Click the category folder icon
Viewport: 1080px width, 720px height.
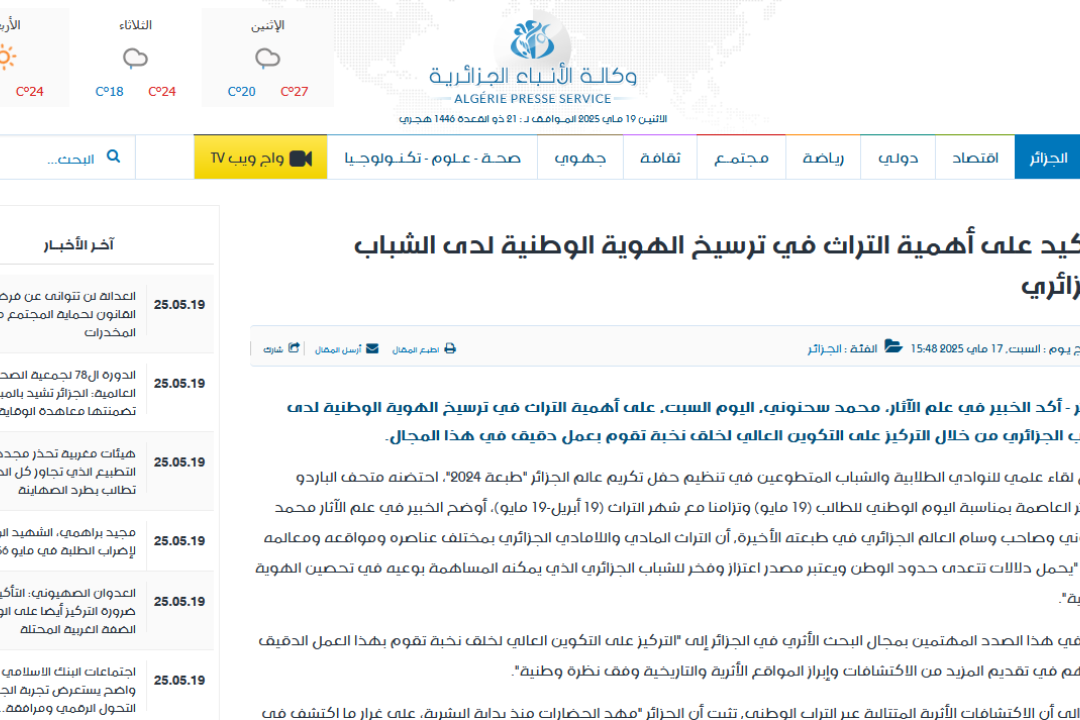[893, 348]
